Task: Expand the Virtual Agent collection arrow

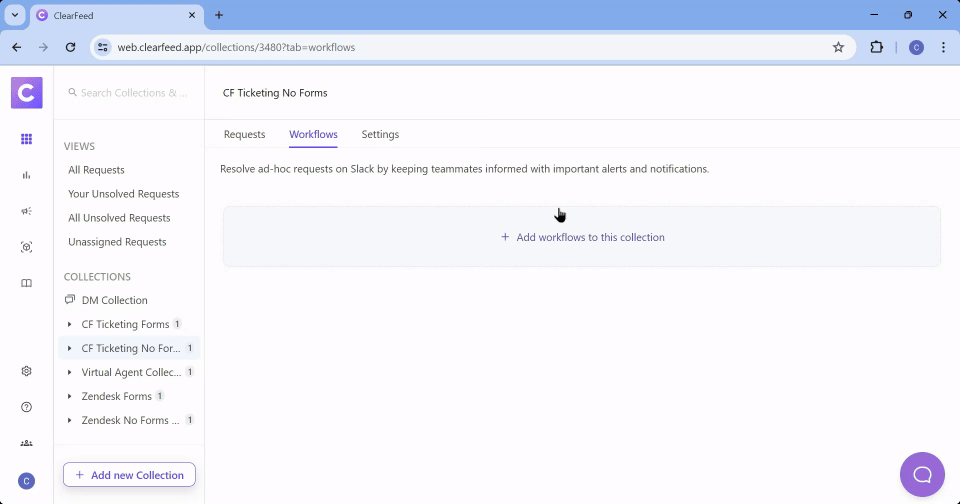Action: [x=69, y=372]
